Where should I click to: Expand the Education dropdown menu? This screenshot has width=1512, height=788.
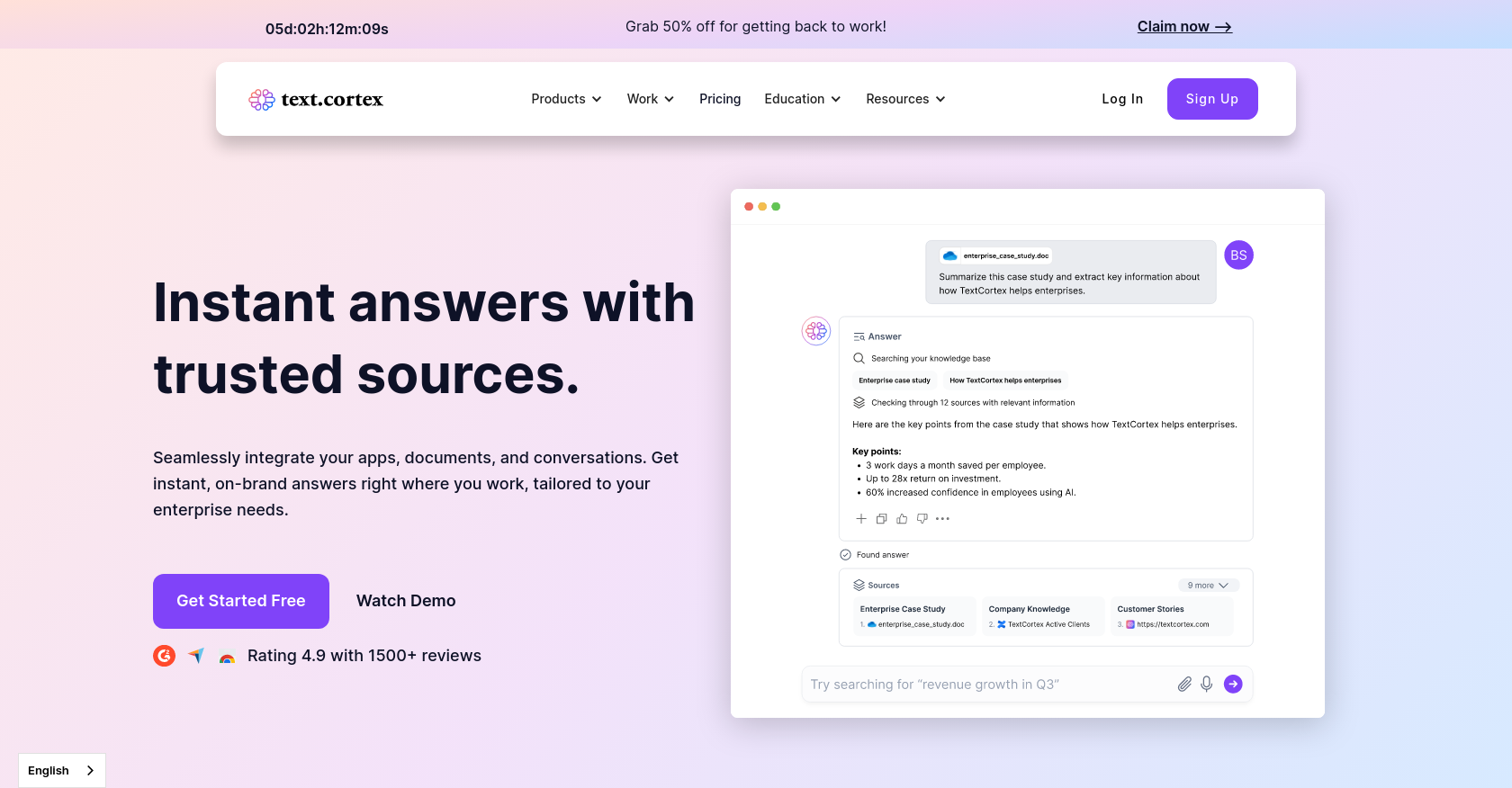tap(803, 99)
